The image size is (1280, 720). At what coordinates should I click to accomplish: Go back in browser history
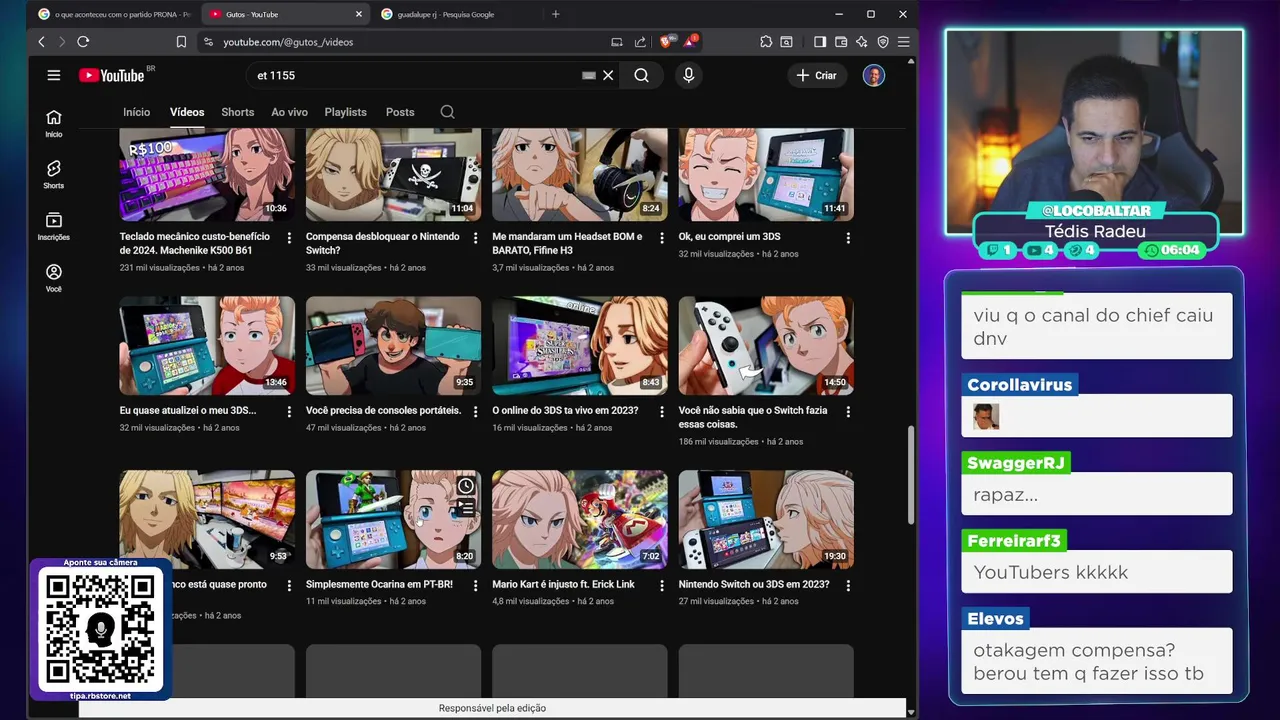point(41,42)
